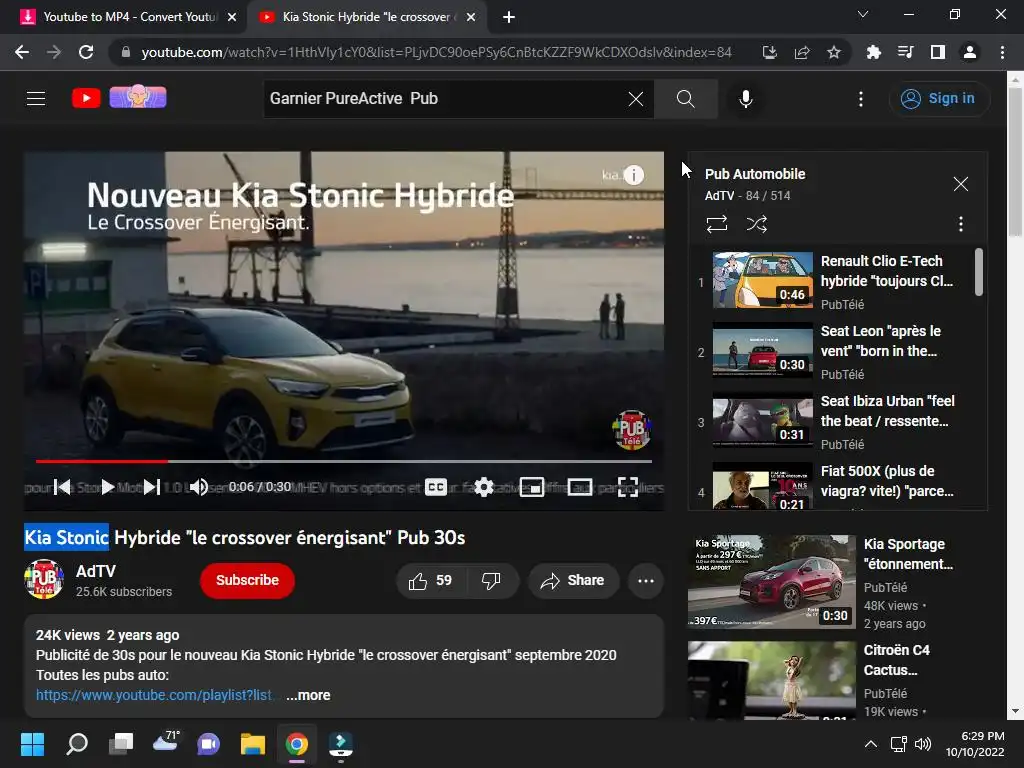Go back in browser history

[x=22, y=52]
